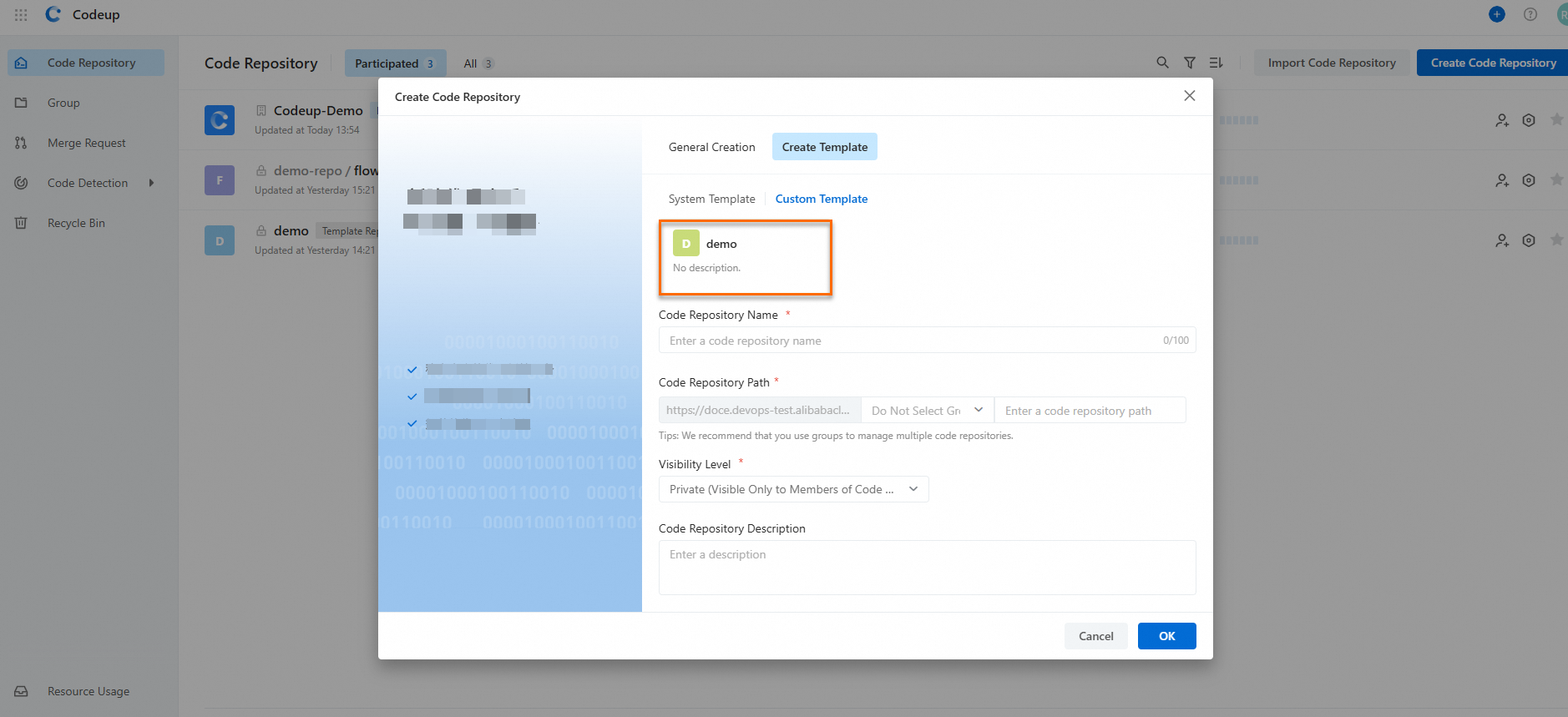This screenshot has height=717, width=1568.
Task: Open the Do Not Select Group dropdown
Action: point(928,410)
